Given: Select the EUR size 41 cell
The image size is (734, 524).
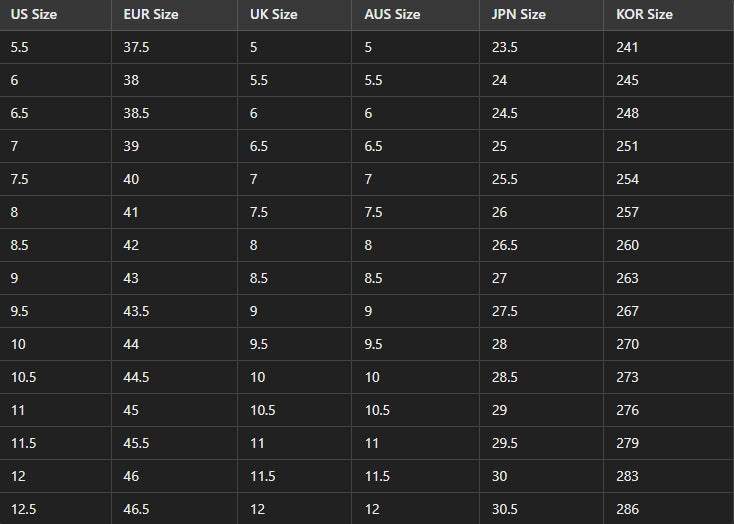Looking at the screenshot, I should [131, 213].
